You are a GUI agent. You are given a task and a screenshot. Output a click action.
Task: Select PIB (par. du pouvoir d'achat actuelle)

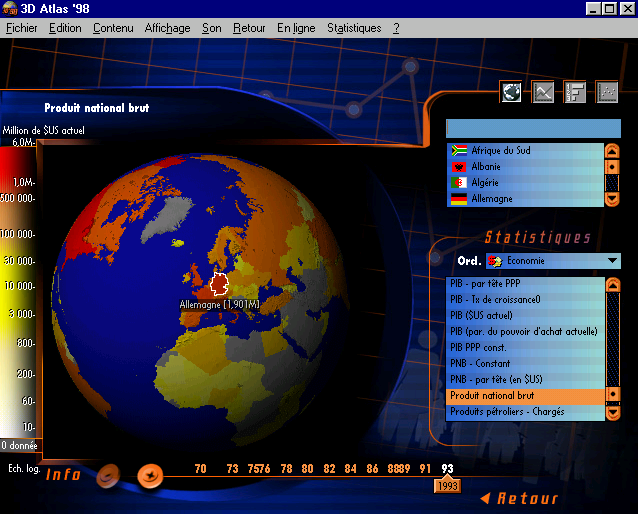point(525,332)
